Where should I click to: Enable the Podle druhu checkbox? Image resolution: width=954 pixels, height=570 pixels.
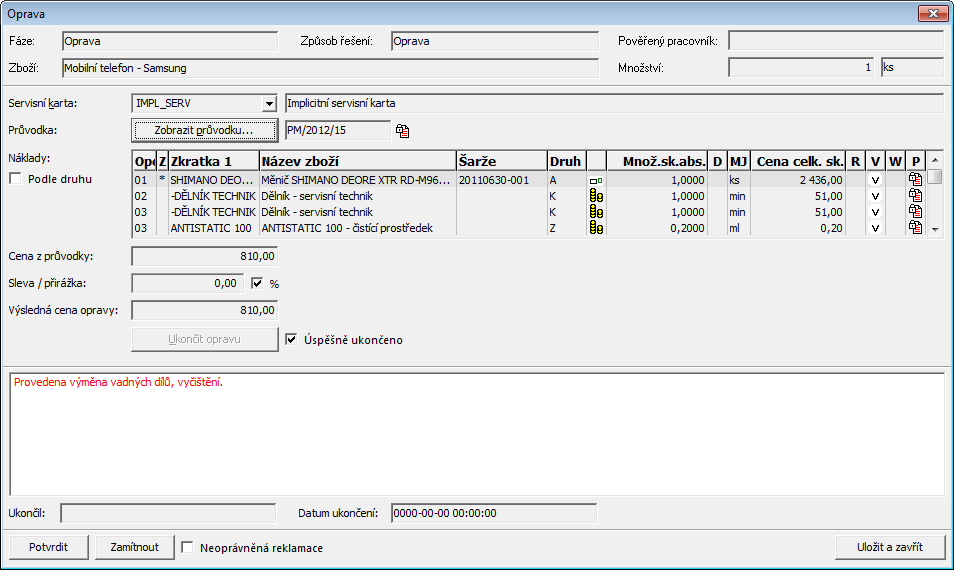point(16,179)
